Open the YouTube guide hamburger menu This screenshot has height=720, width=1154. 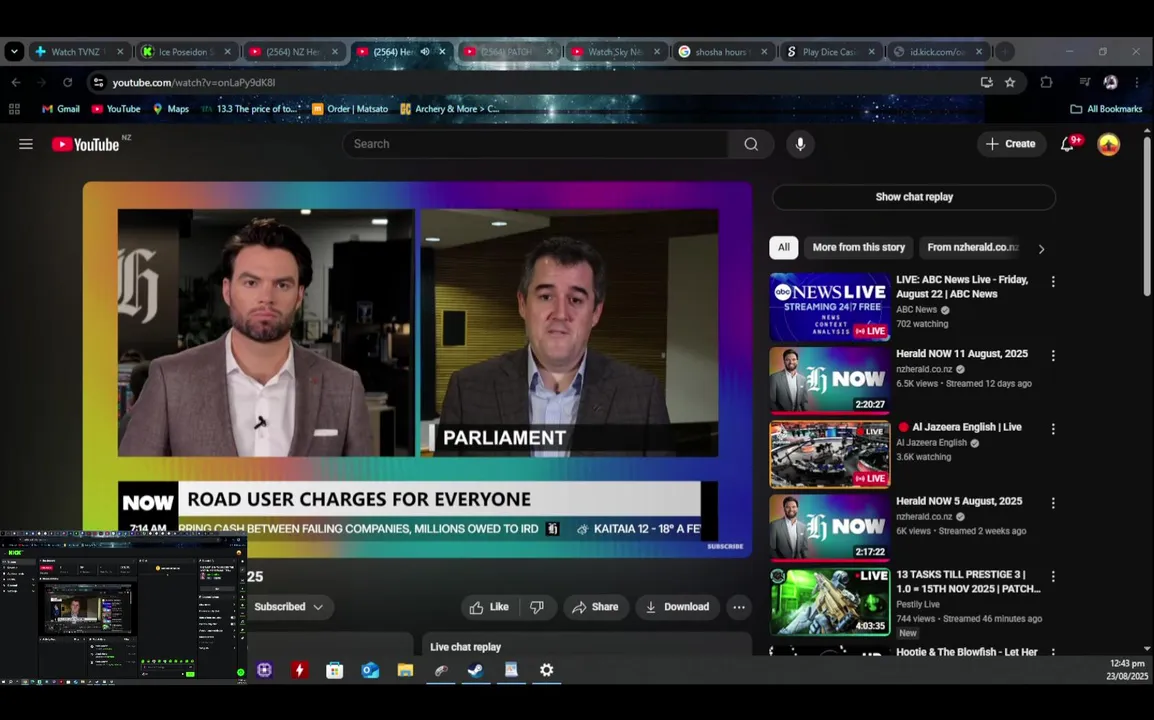(26, 144)
